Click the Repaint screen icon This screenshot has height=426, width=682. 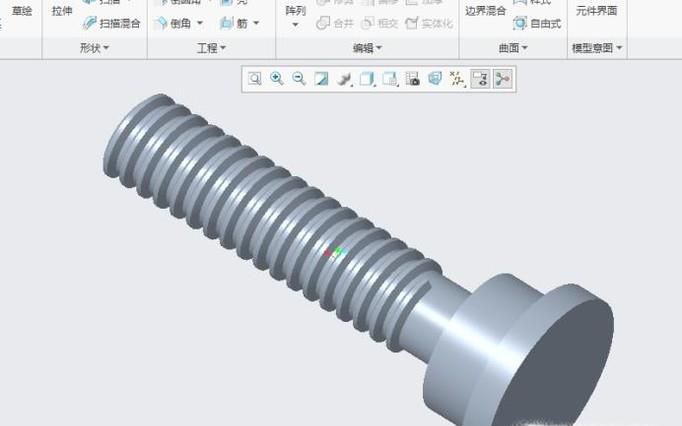321,79
